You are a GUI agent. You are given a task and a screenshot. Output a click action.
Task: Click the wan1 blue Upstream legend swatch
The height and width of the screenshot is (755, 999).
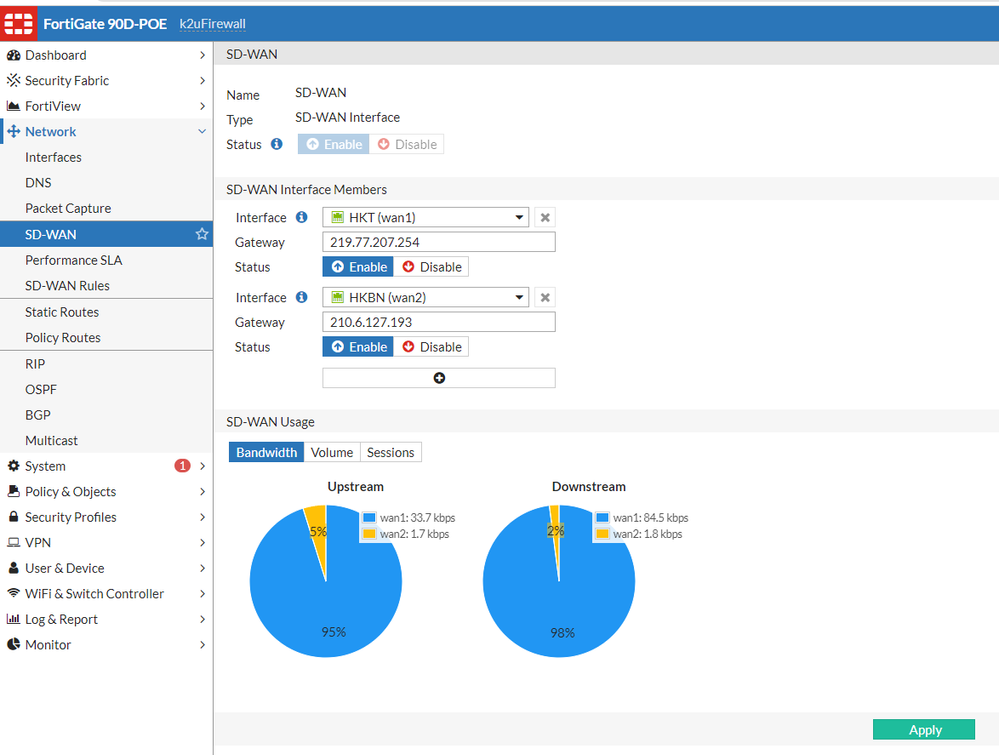(x=370, y=517)
